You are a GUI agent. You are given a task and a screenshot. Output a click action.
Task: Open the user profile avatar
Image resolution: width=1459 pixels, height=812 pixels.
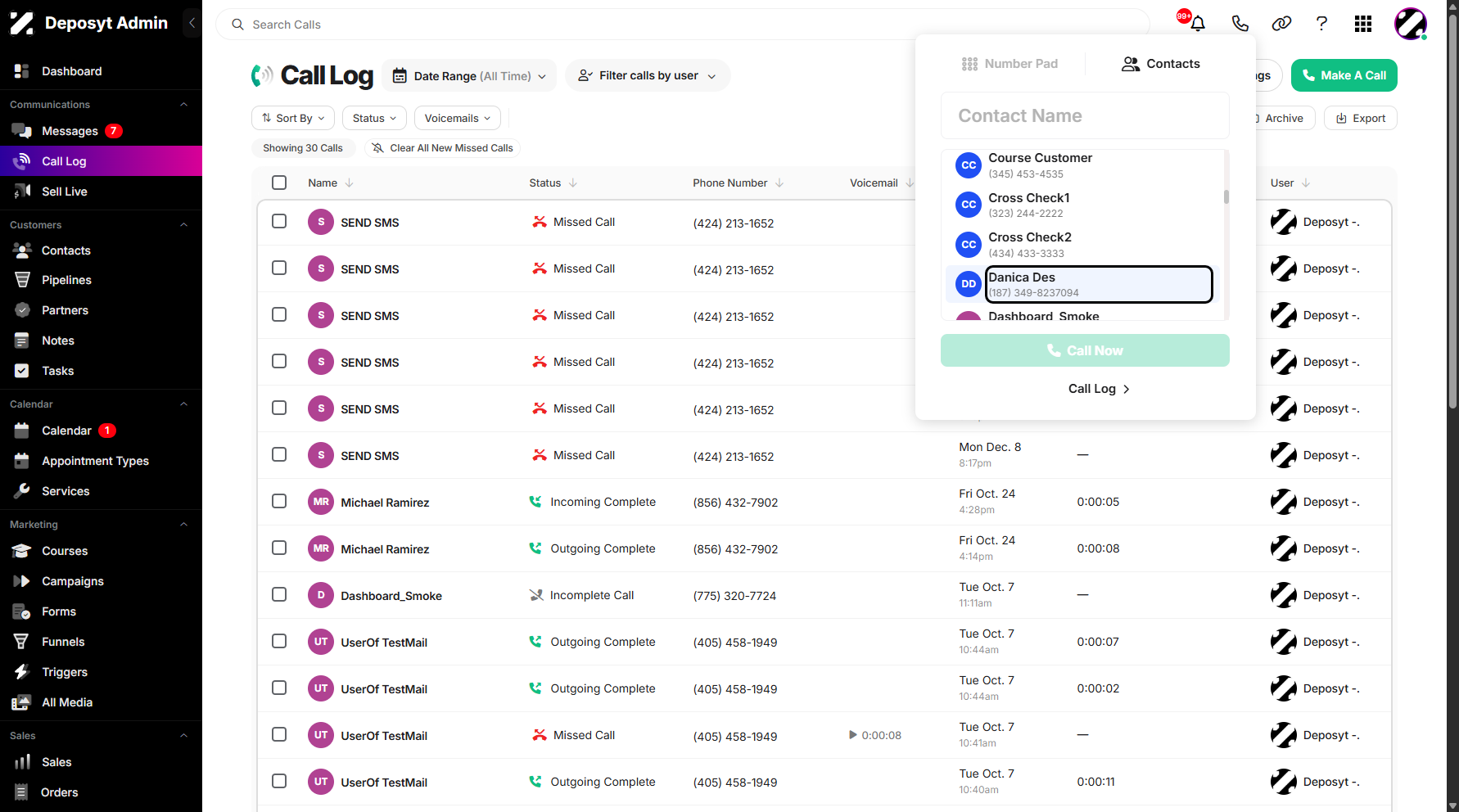[x=1411, y=24]
